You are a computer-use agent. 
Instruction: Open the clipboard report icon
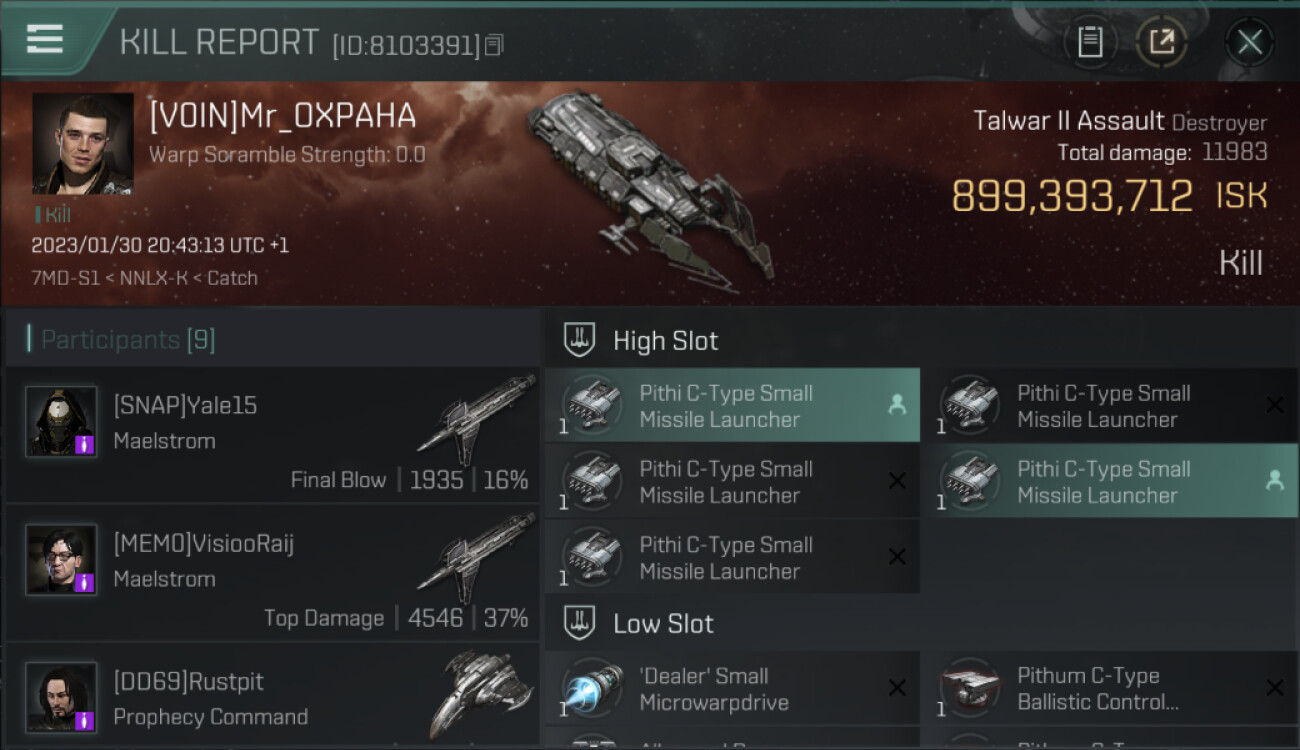1090,42
